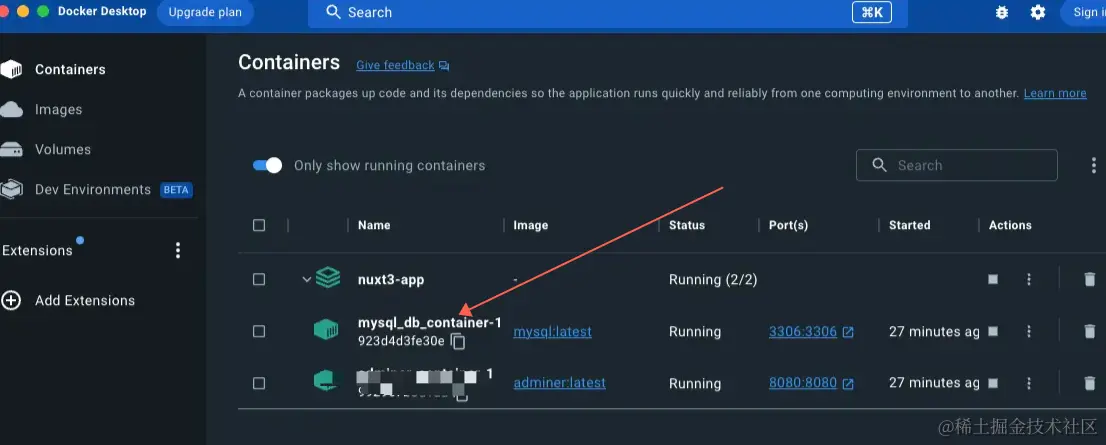
Task: Click the nuxt3-app stack icon
Action: pyautogui.click(x=328, y=278)
